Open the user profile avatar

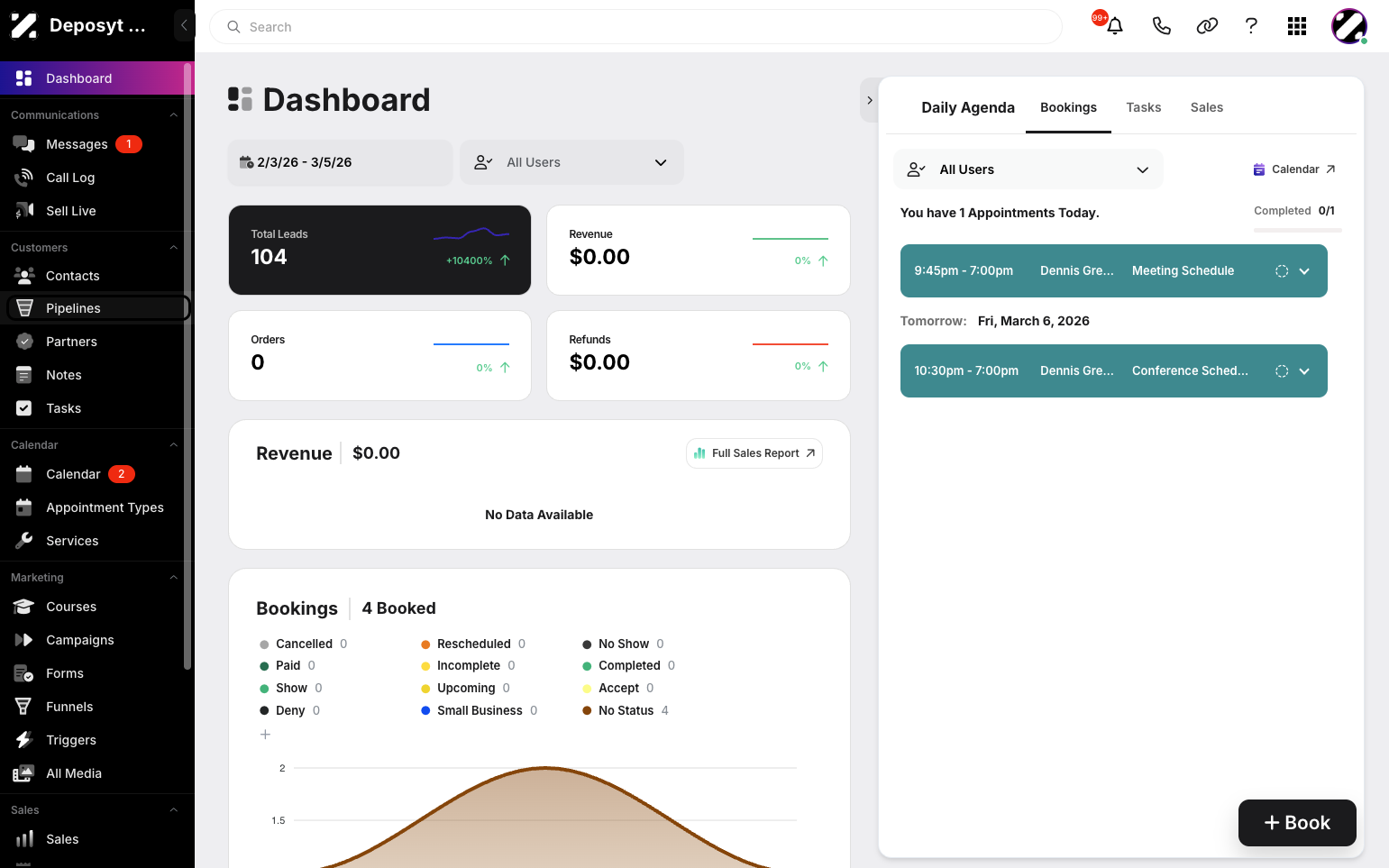[x=1349, y=26]
